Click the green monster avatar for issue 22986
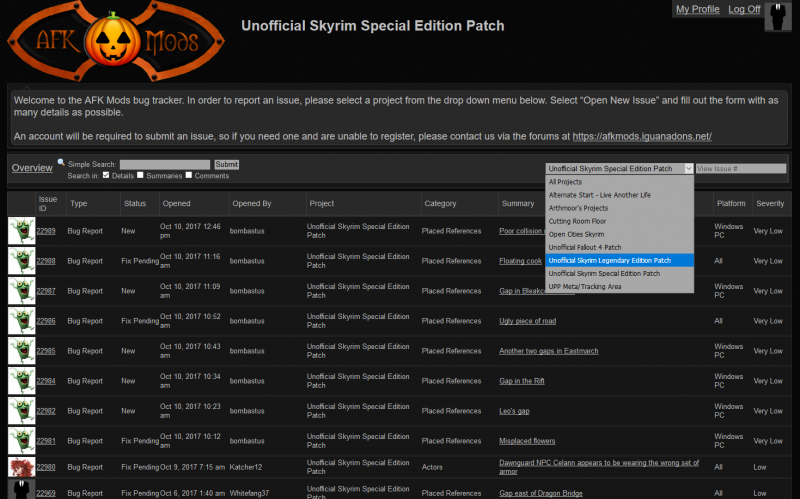Viewport: 800px width, 499px height. click(21, 321)
